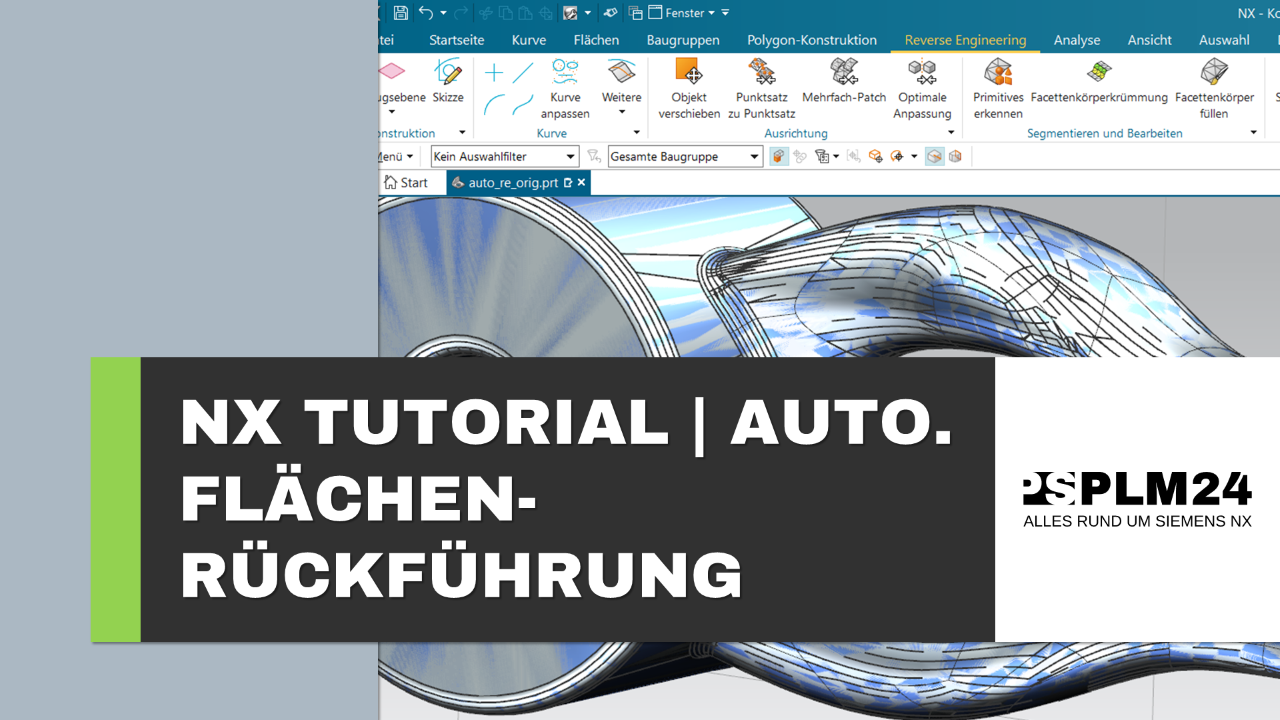This screenshot has height=720, width=1280.
Task: Click the Undo arrow icon
Action: (426, 13)
